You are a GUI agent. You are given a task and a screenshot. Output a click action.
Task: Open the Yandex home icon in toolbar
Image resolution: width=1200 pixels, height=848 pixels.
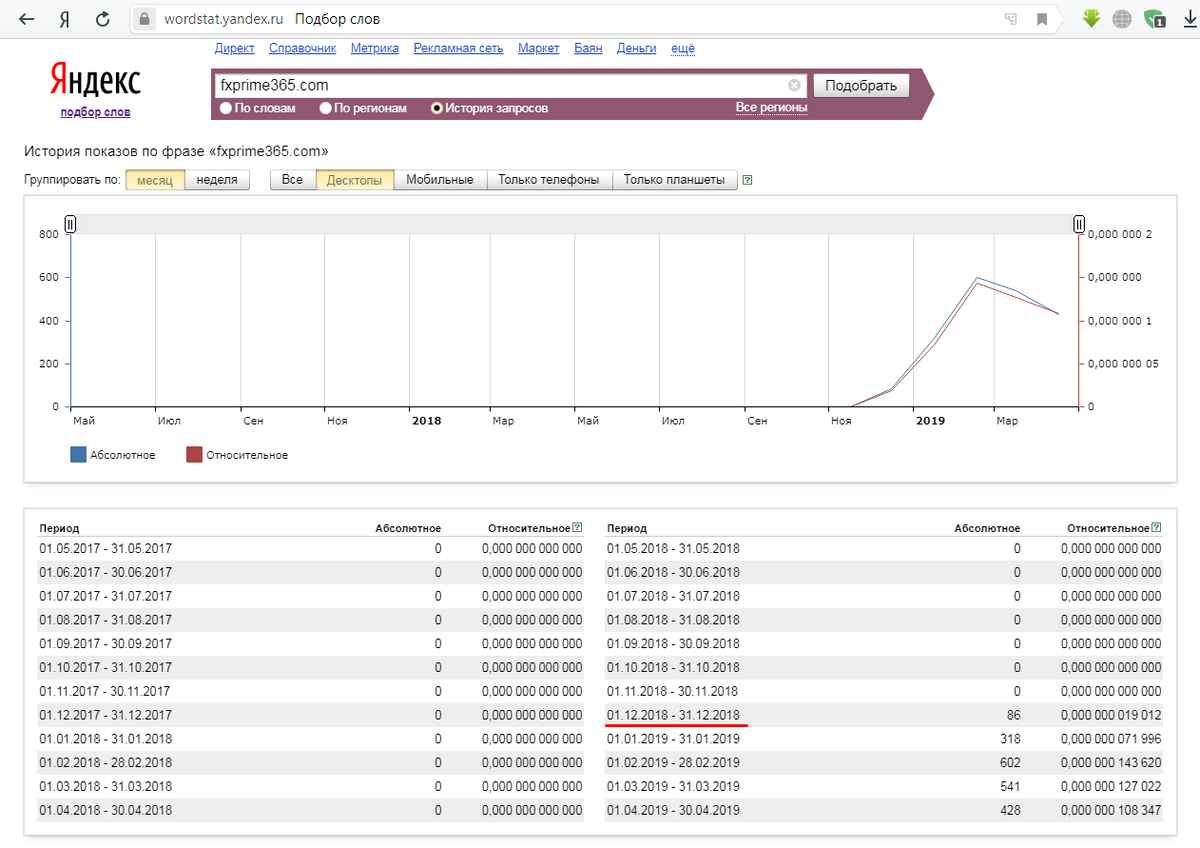pyautogui.click(x=64, y=19)
